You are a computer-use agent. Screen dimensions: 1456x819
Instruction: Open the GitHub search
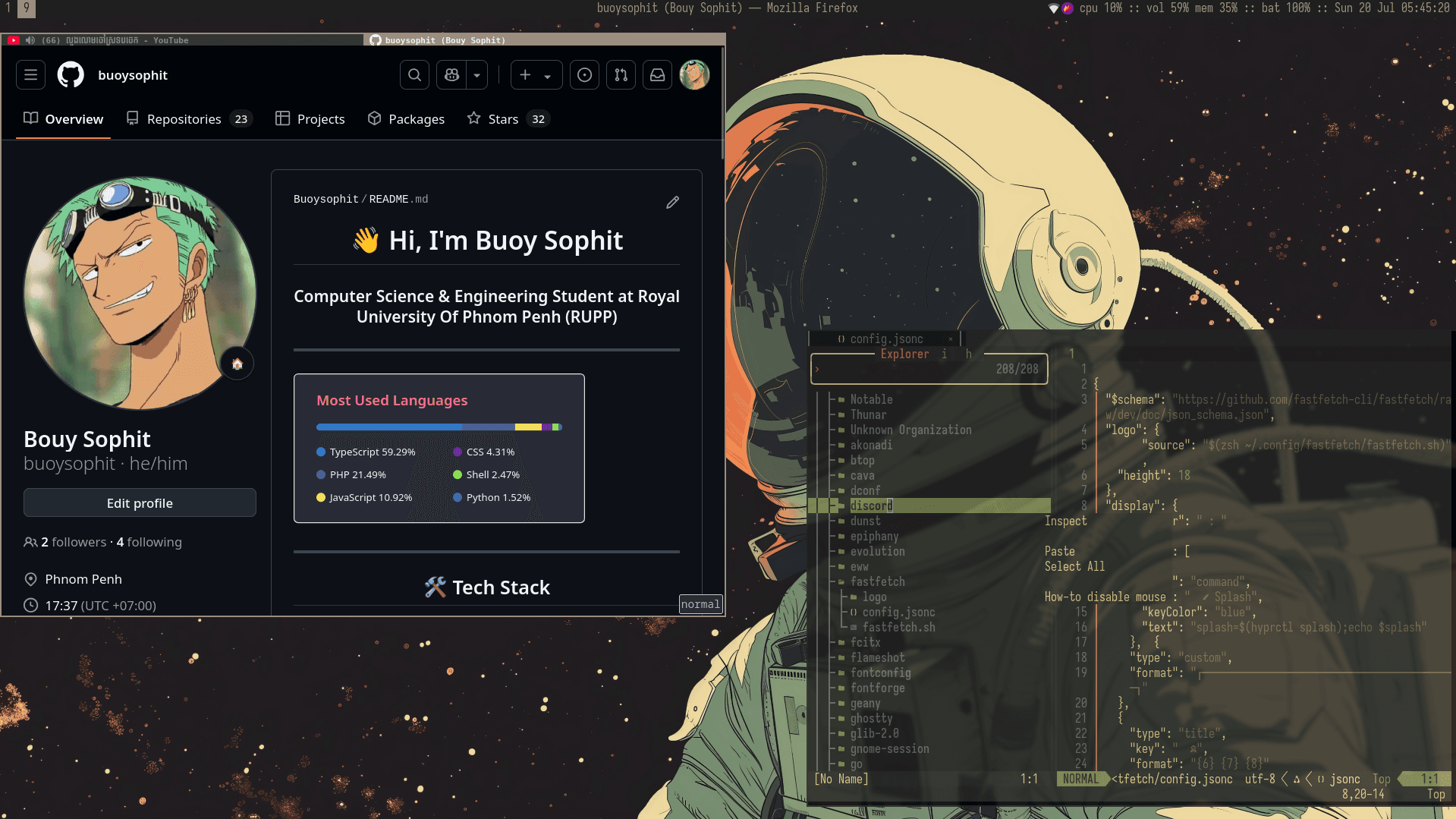[414, 74]
